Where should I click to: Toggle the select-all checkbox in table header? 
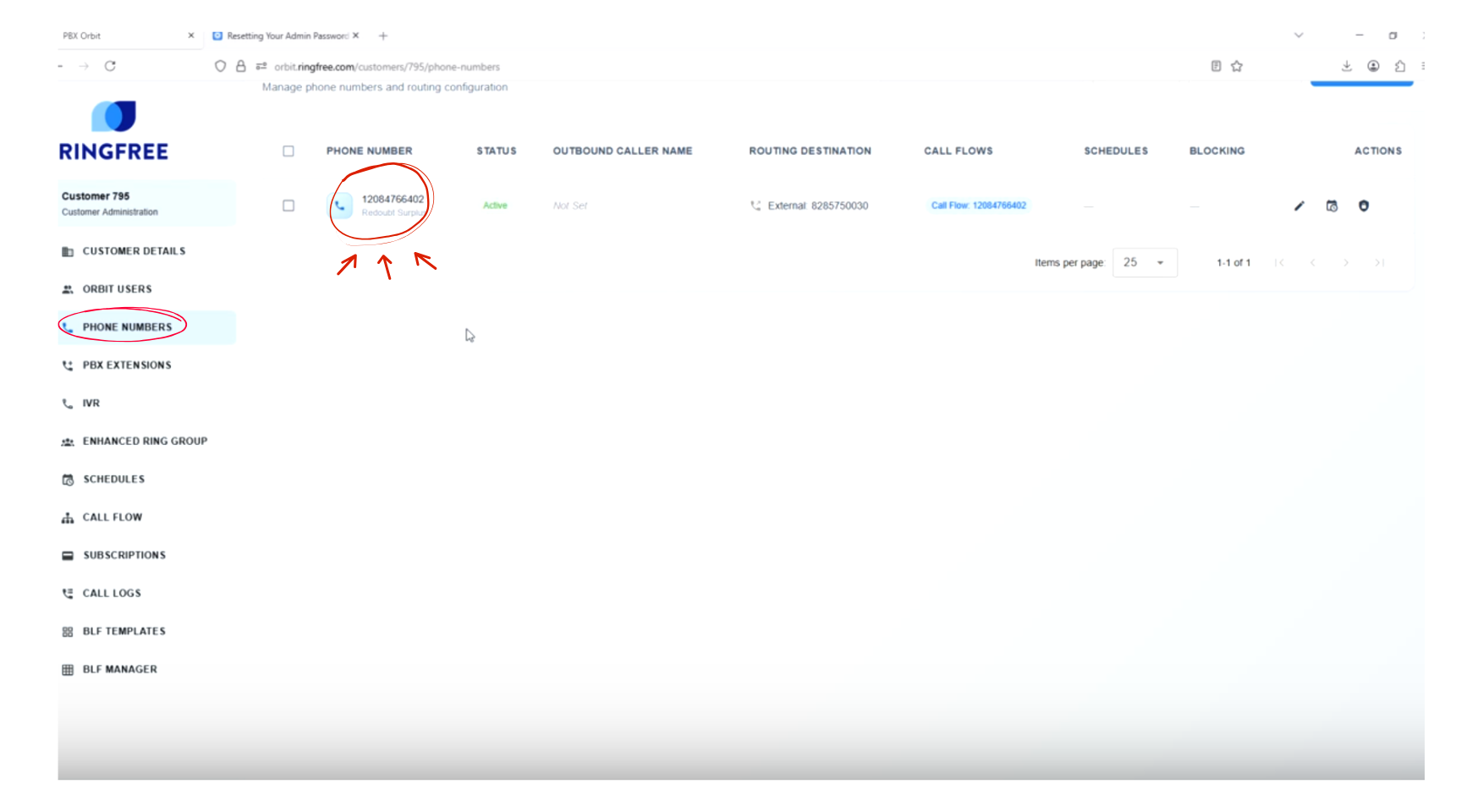(288, 151)
